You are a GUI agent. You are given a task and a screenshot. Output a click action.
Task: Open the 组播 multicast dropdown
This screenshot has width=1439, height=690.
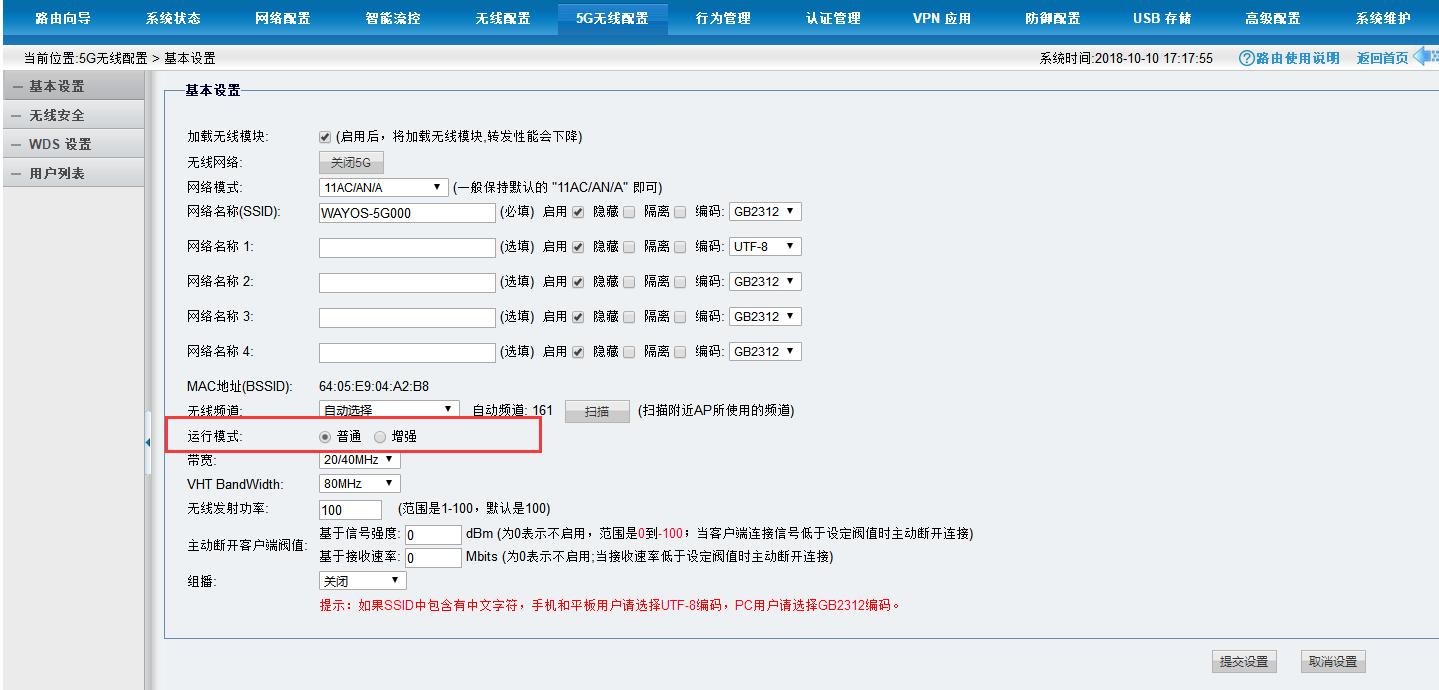361,580
